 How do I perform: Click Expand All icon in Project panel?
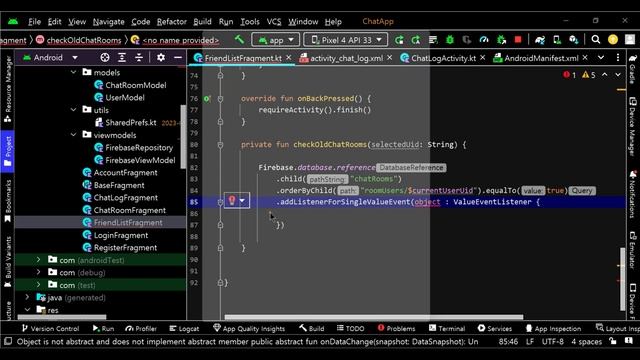pos(122,58)
